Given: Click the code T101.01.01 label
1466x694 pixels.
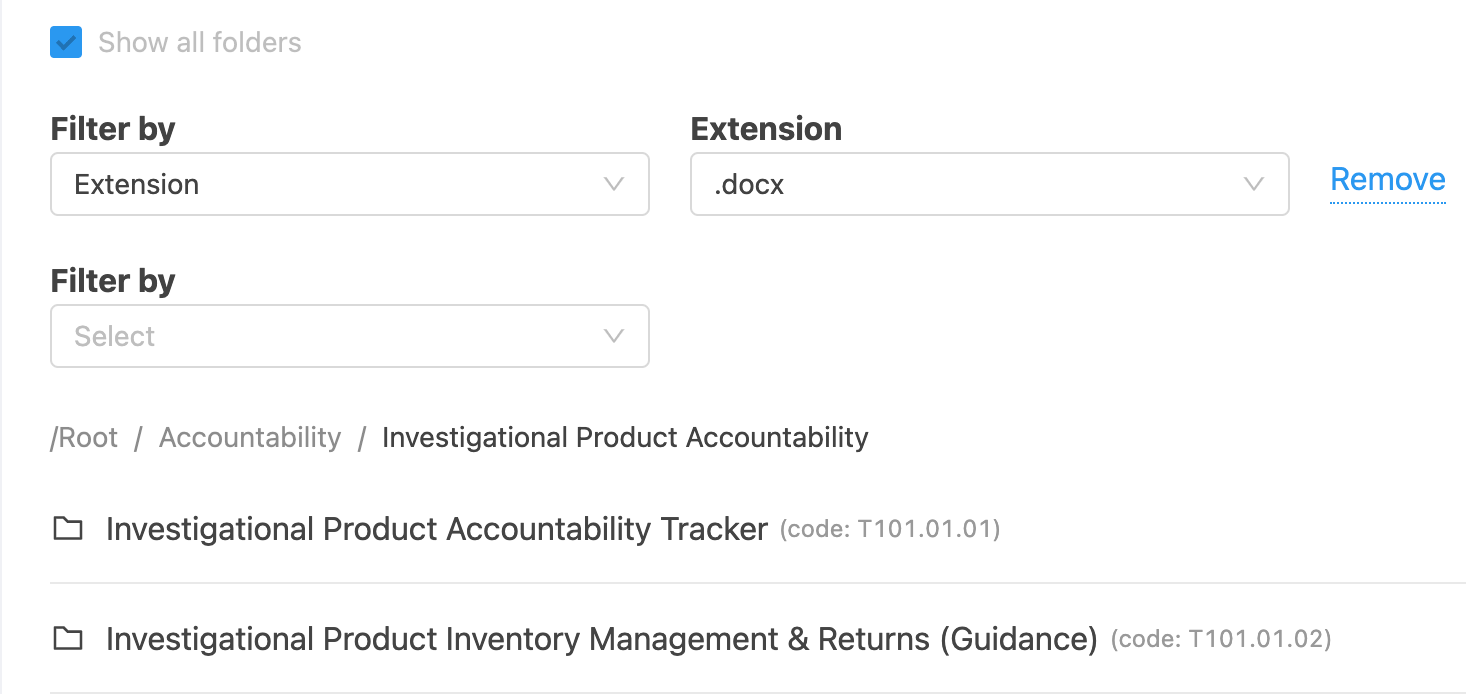Looking at the screenshot, I should (x=890, y=530).
